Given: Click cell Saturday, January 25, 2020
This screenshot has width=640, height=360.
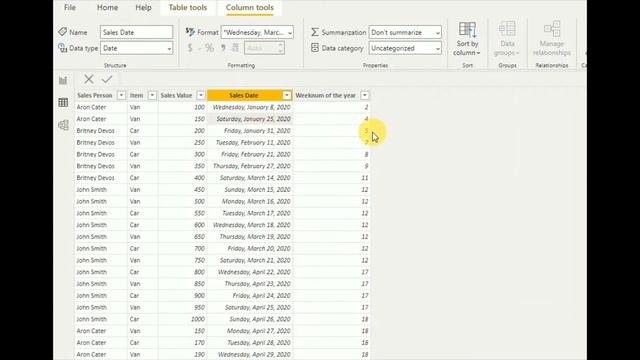Looking at the screenshot, I should [x=250, y=119].
